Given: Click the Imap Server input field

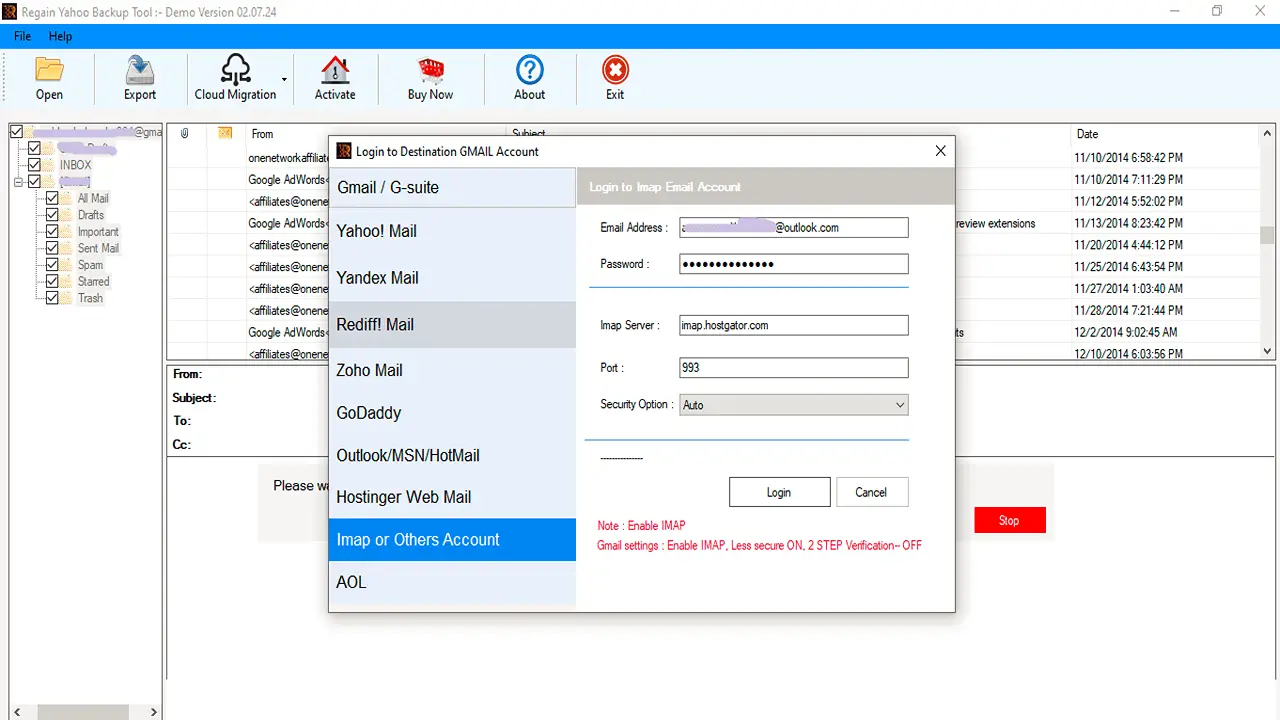Looking at the screenshot, I should (x=793, y=325).
